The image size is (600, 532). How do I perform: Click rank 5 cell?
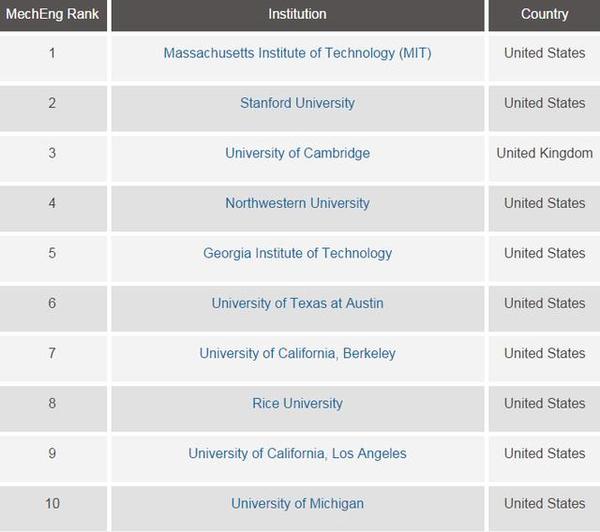(53, 258)
